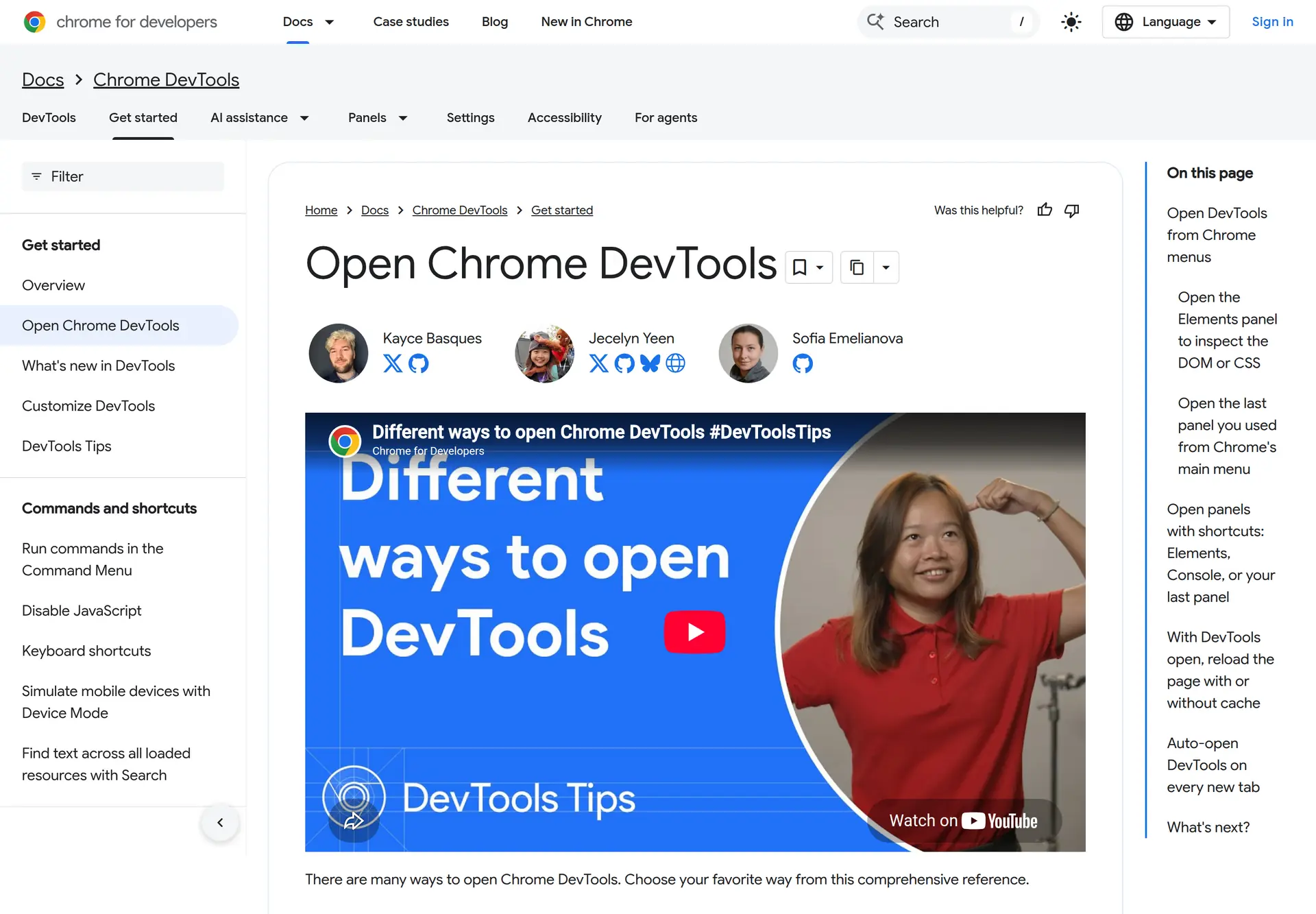Open Run commands in the Command Menu

tap(93, 560)
